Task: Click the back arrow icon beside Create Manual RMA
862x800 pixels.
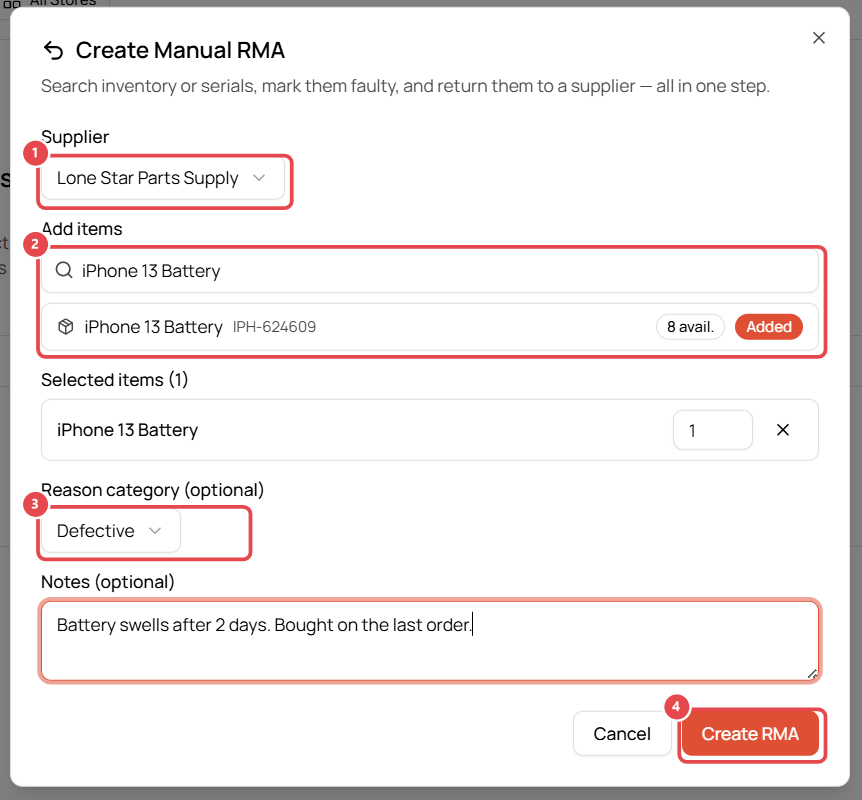Action: coord(53,51)
